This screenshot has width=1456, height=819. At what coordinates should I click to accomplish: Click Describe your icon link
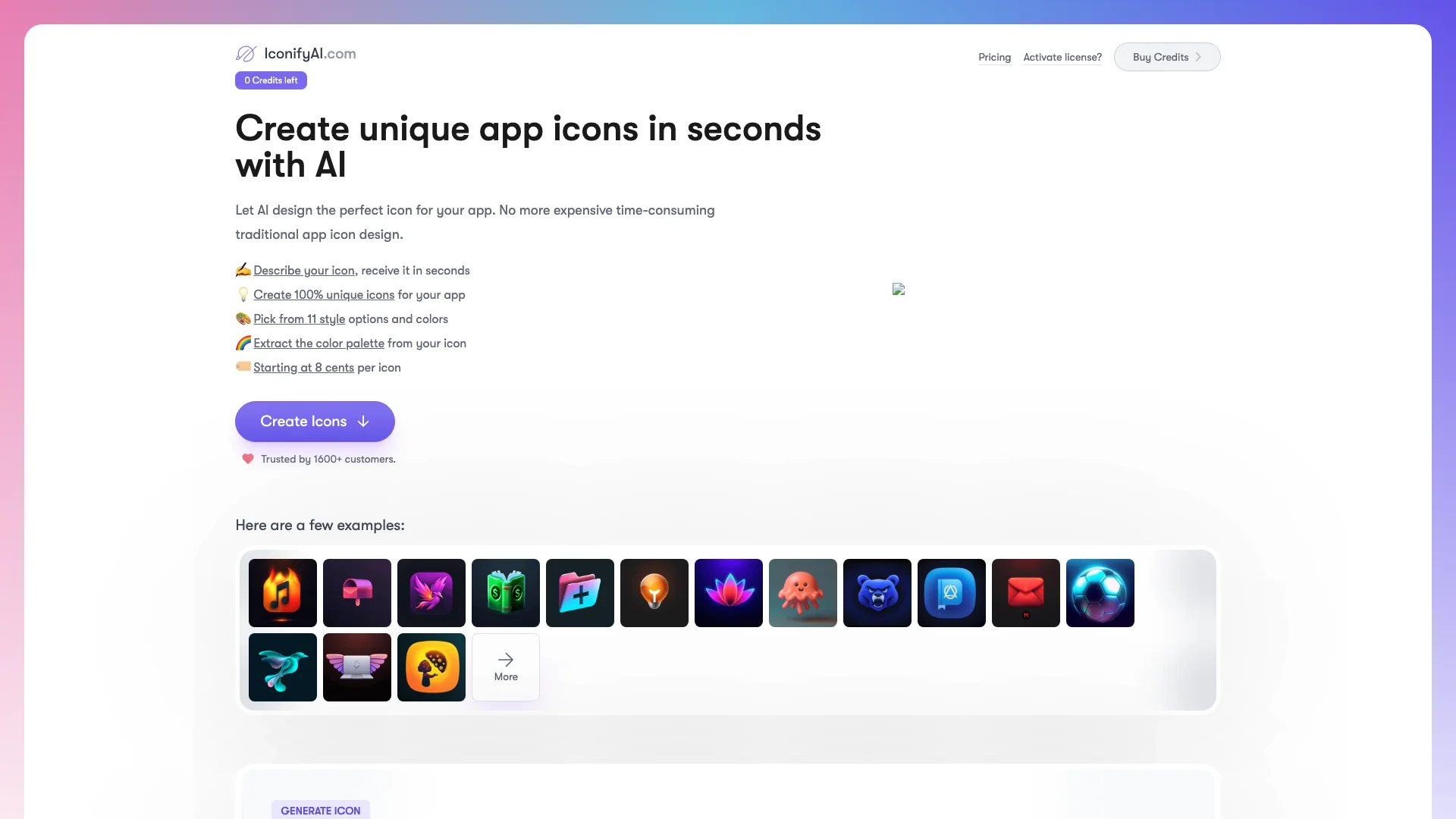[303, 270]
